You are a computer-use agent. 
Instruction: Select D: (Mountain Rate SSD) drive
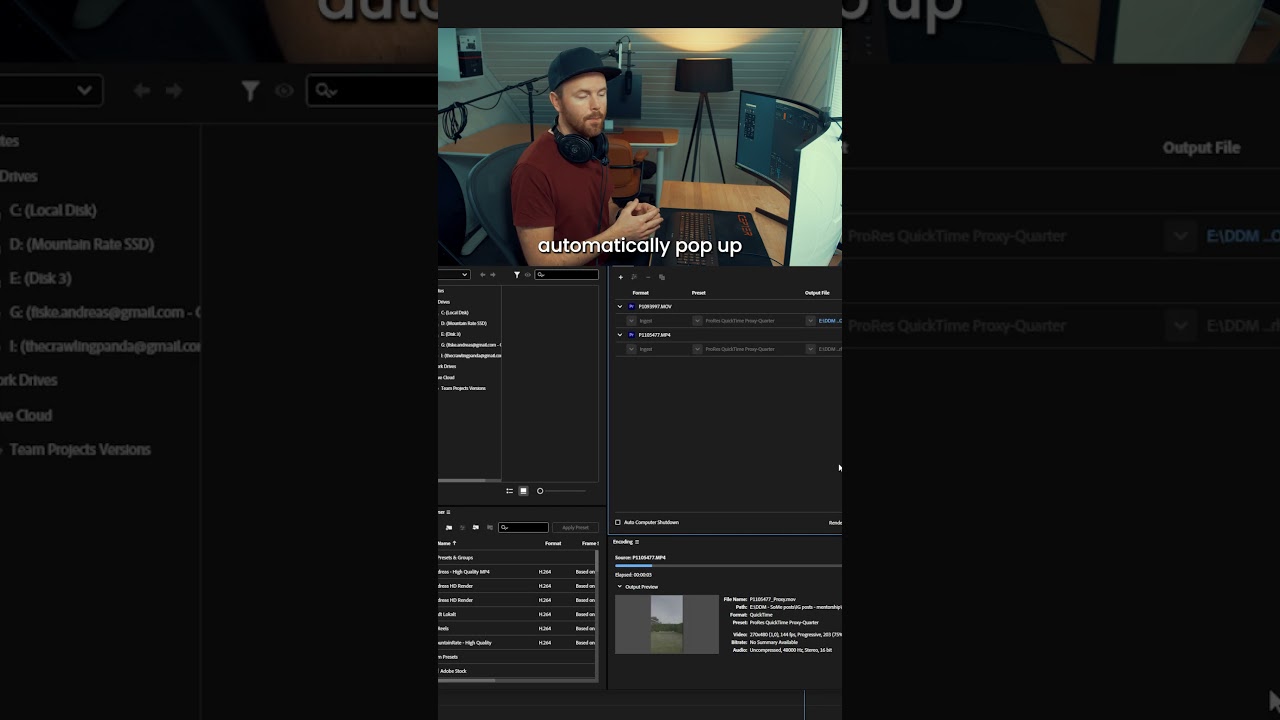pyautogui.click(x=464, y=324)
